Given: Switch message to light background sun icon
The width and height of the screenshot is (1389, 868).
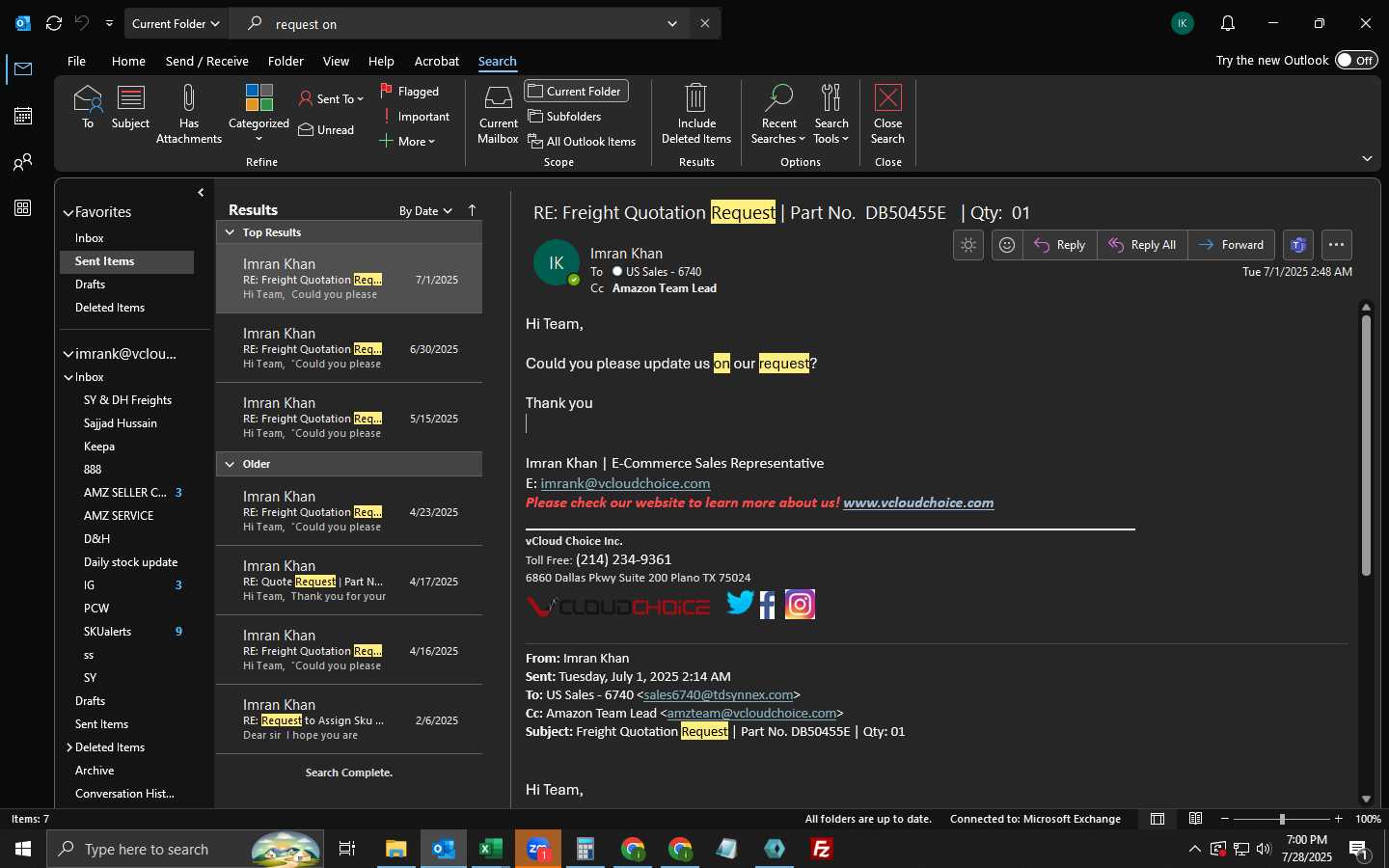Looking at the screenshot, I should (x=968, y=245).
